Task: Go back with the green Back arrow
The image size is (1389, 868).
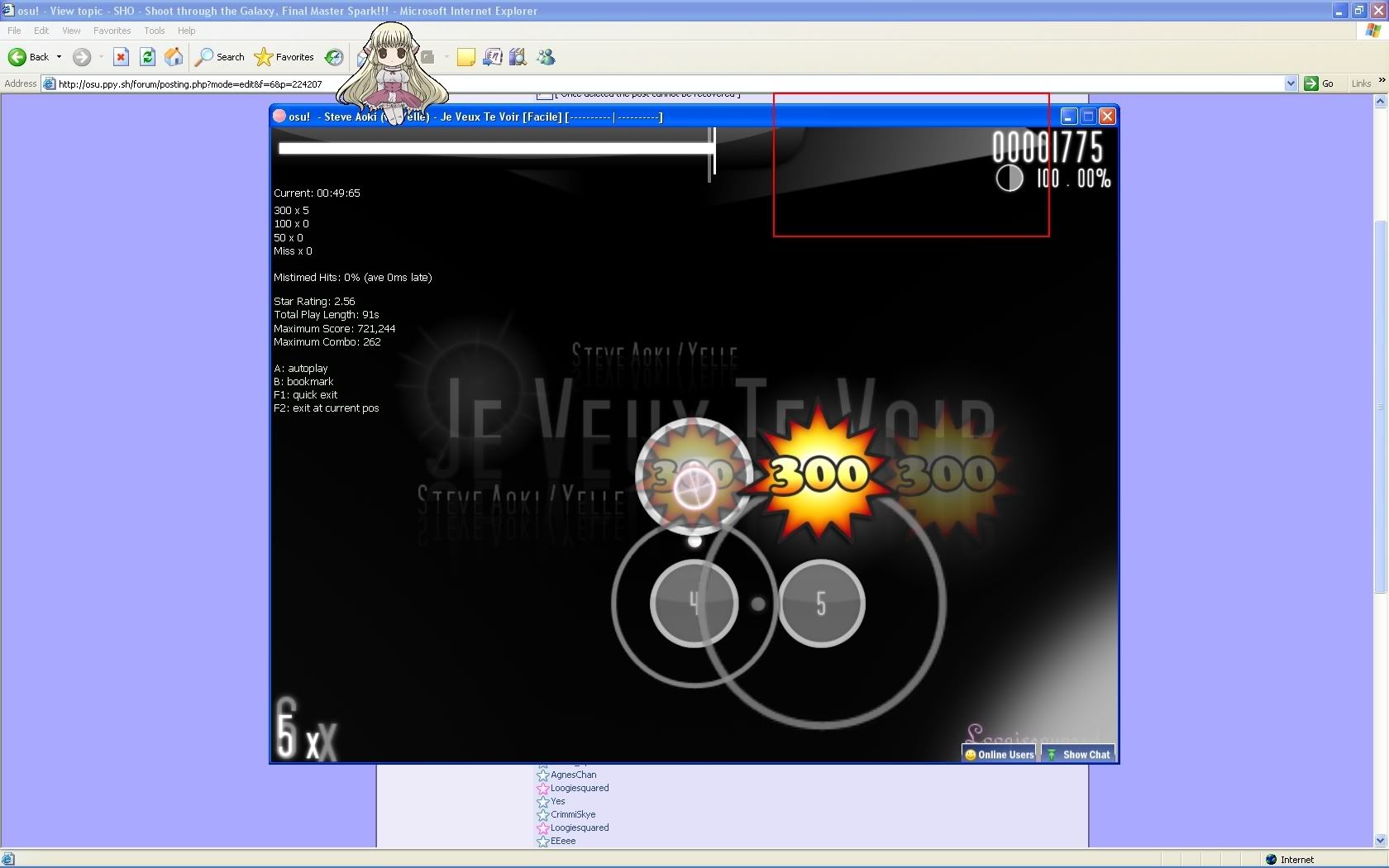Action: 28,57
